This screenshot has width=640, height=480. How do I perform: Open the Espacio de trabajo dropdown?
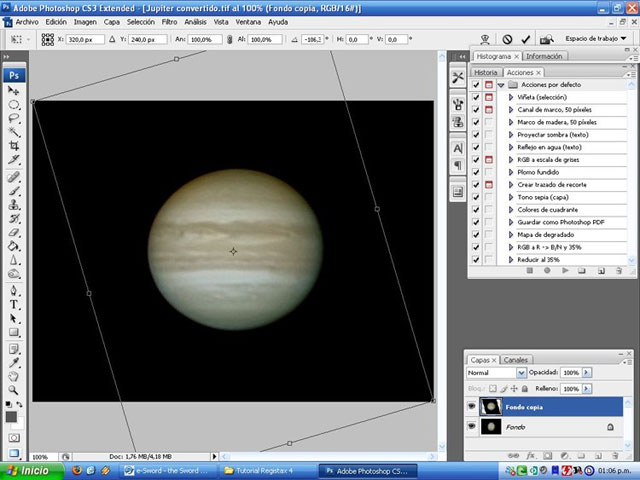point(596,39)
